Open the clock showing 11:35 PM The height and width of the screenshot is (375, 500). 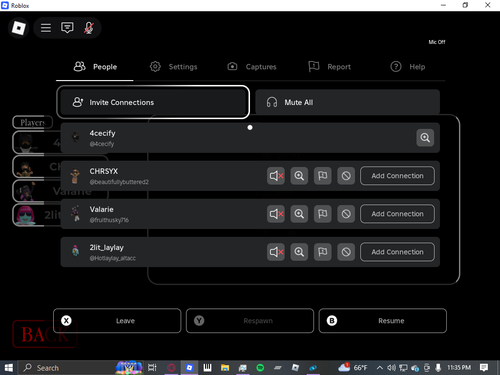coord(459,368)
